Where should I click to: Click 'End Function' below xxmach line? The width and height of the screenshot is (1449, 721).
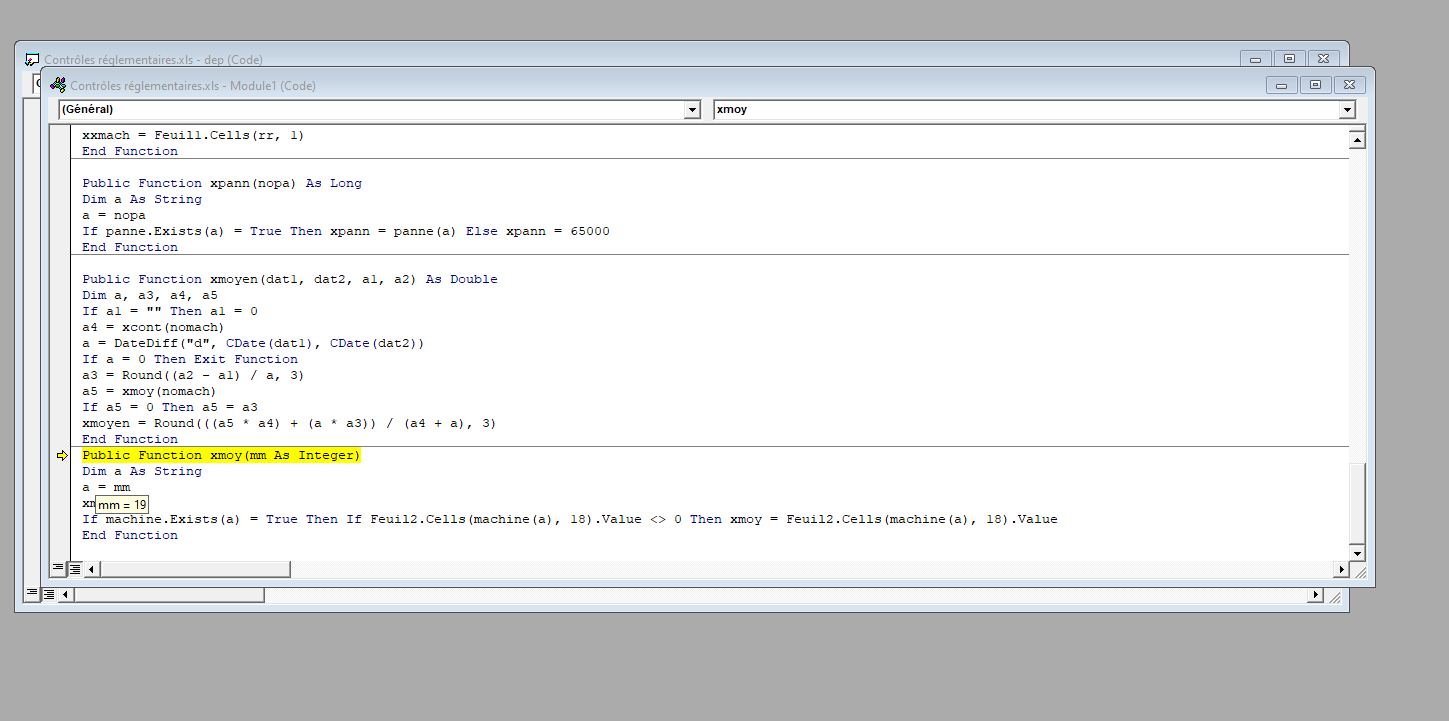pos(130,151)
